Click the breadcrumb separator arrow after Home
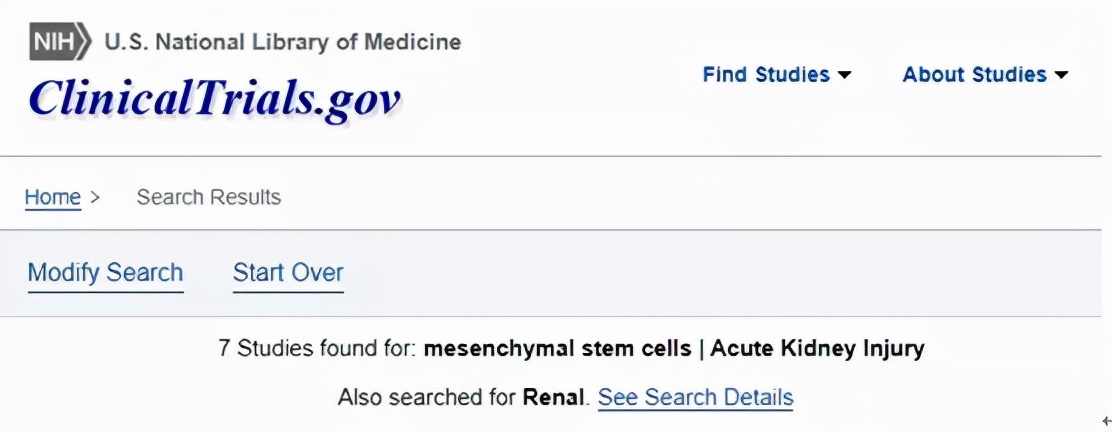The image size is (1112, 432). point(95,197)
